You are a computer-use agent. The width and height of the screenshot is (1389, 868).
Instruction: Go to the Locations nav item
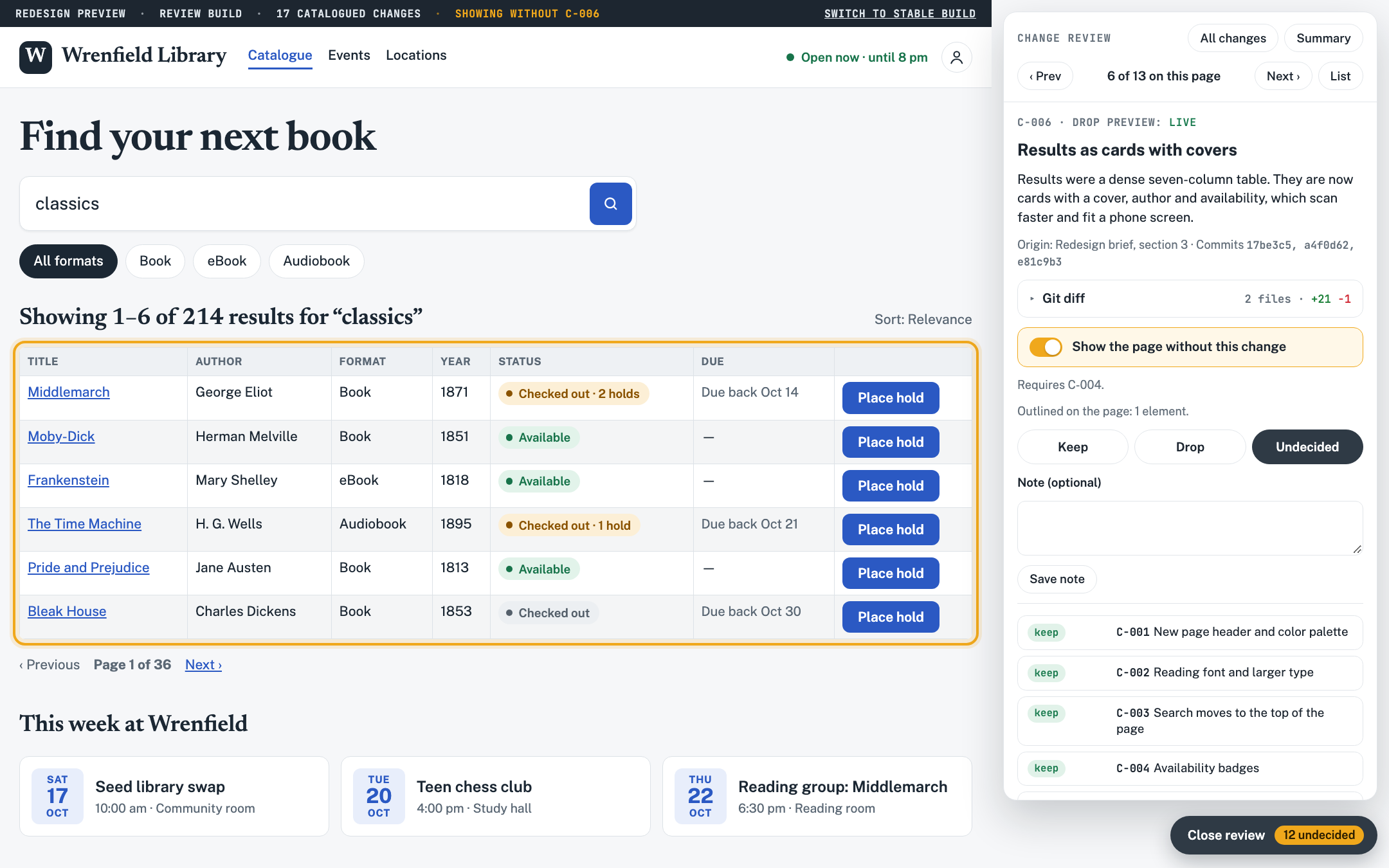[416, 55]
